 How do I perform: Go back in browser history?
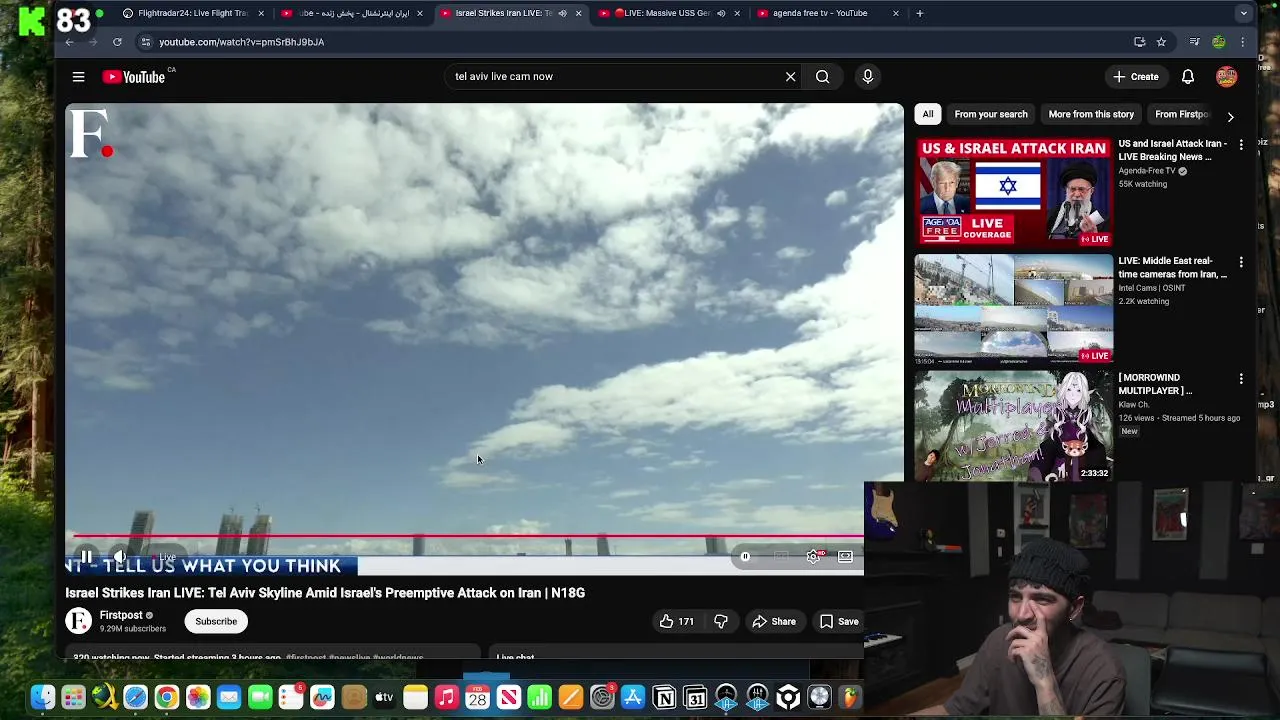click(x=69, y=42)
